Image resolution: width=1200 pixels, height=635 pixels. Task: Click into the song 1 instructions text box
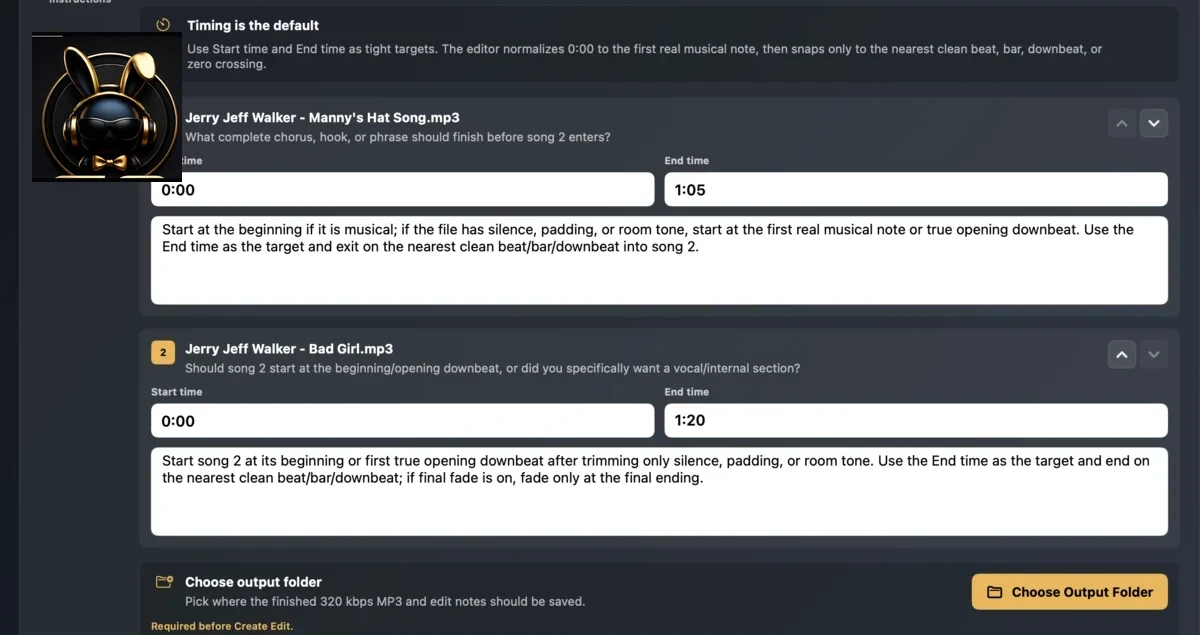coord(659,260)
